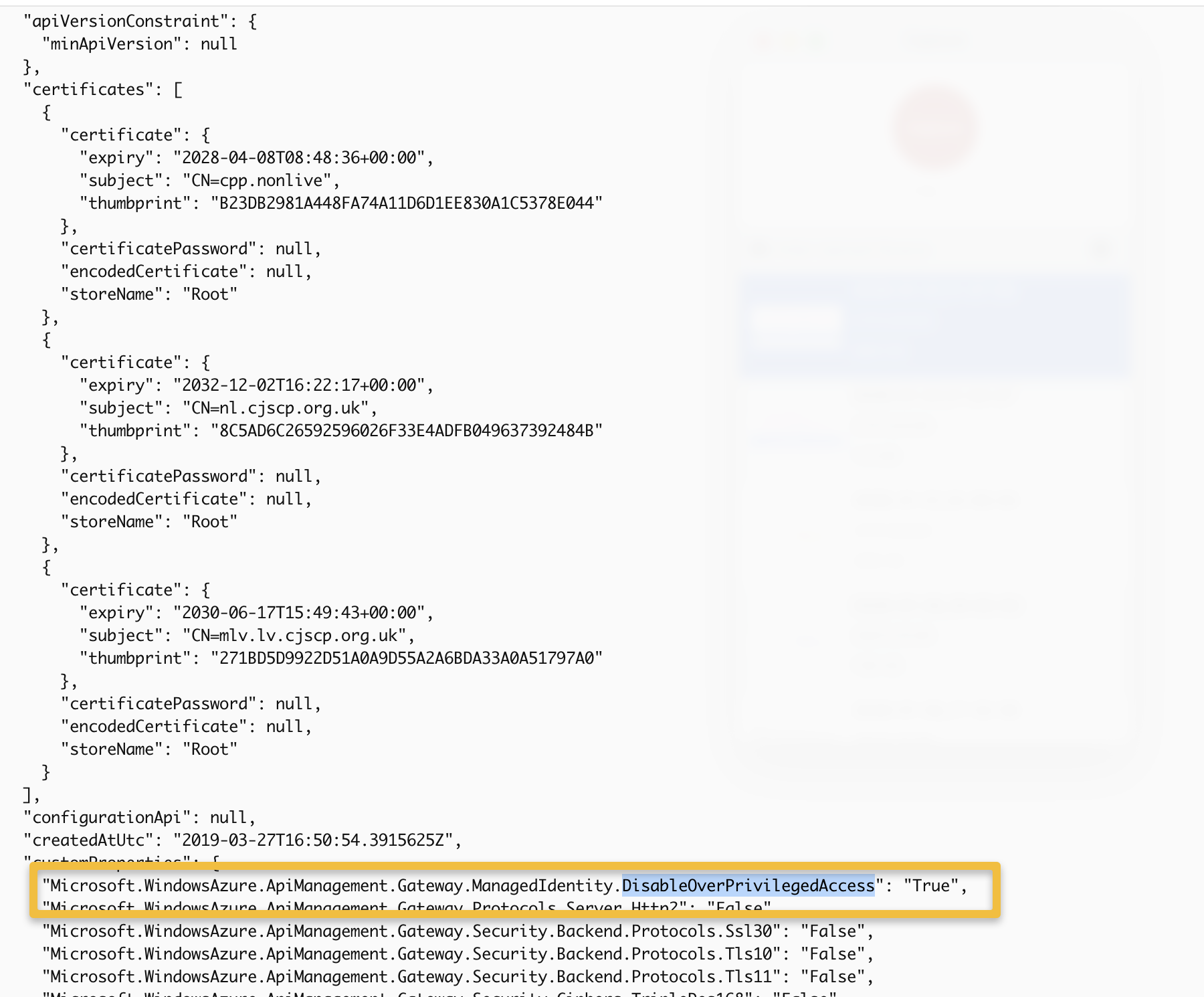Click the "True" value for DisableOverPrivilegedAccess

pyautogui.click(x=931, y=886)
